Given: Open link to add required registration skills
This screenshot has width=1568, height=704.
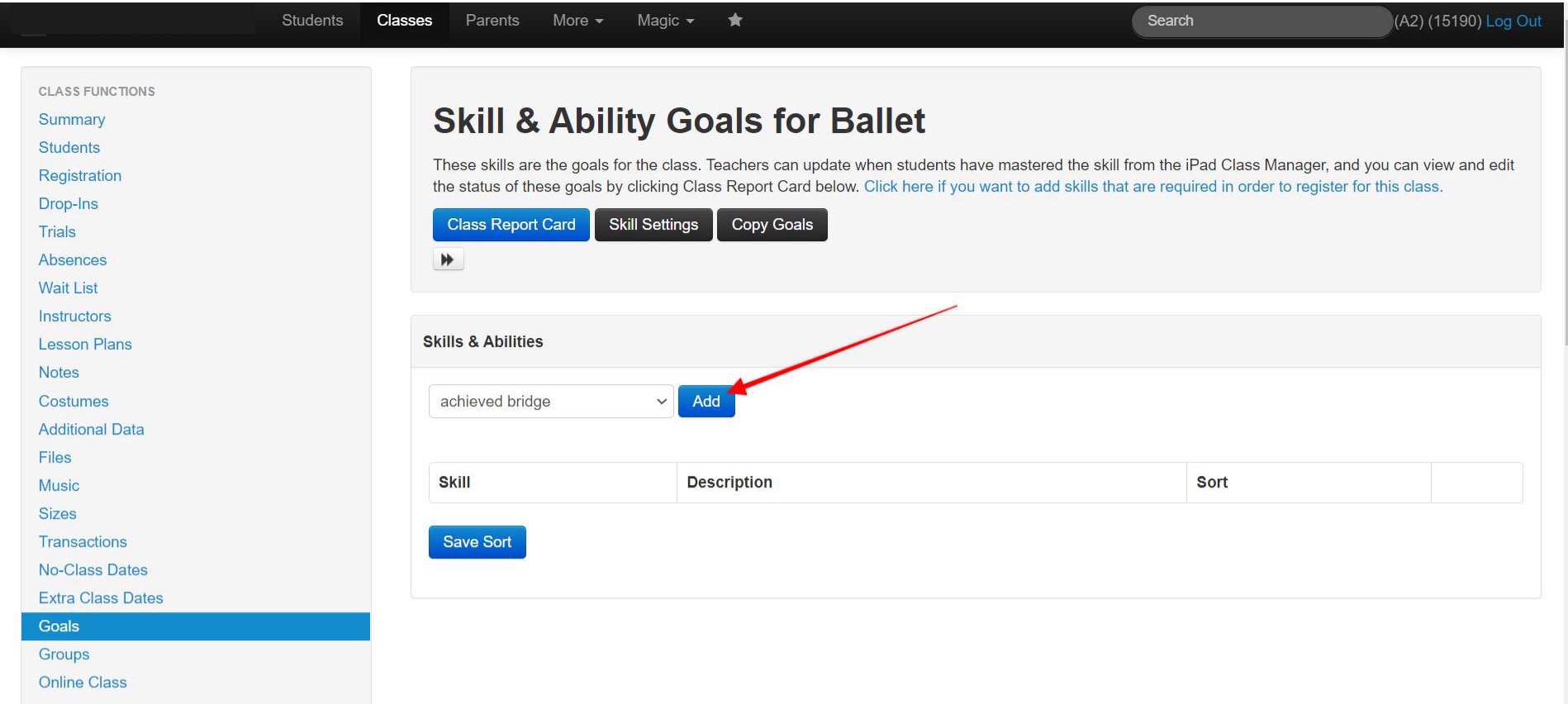Looking at the screenshot, I should click(1153, 187).
